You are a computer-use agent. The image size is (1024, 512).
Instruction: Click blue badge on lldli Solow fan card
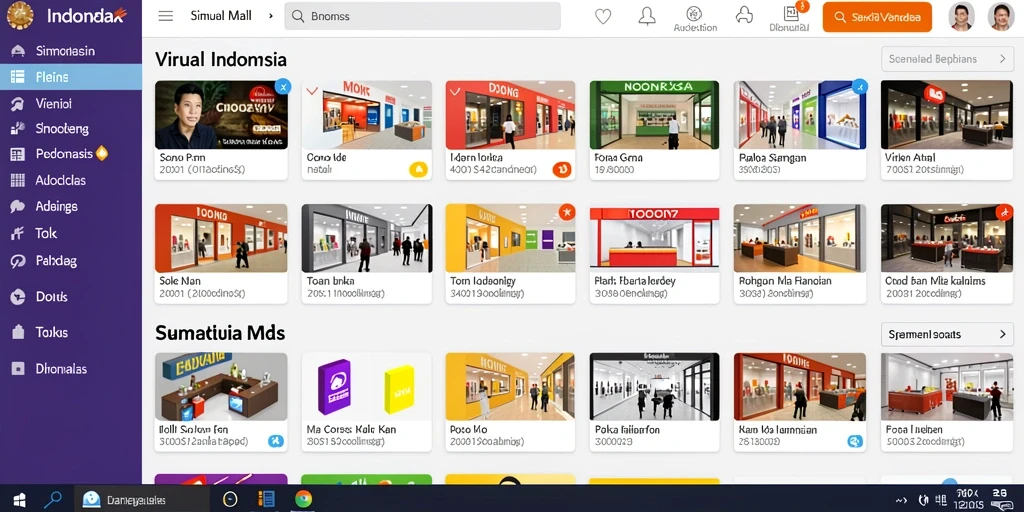click(276, 441)
